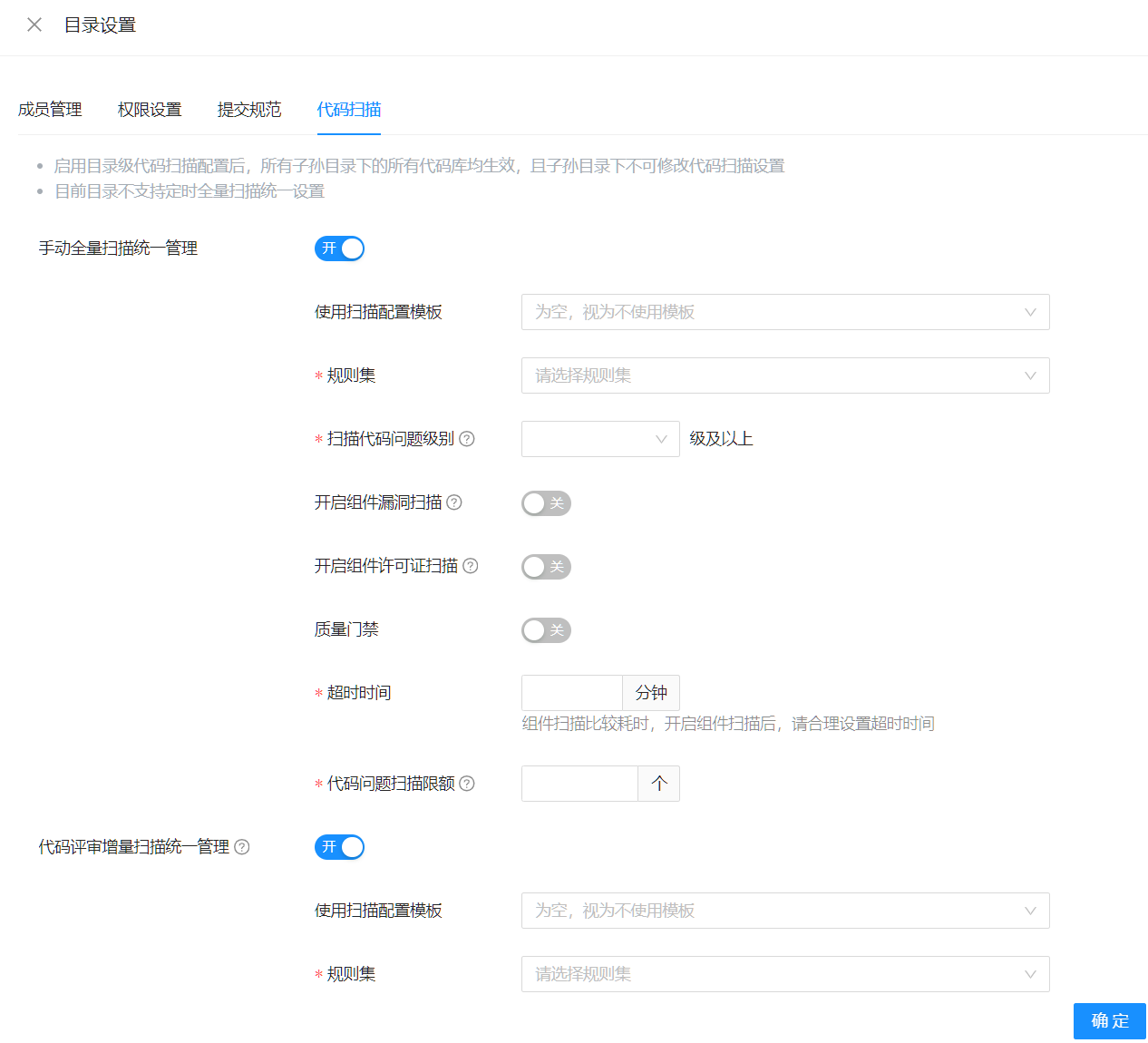Switch to 权限设置 tab
Screen dimensions: 1148x1043
pos(150,110)
